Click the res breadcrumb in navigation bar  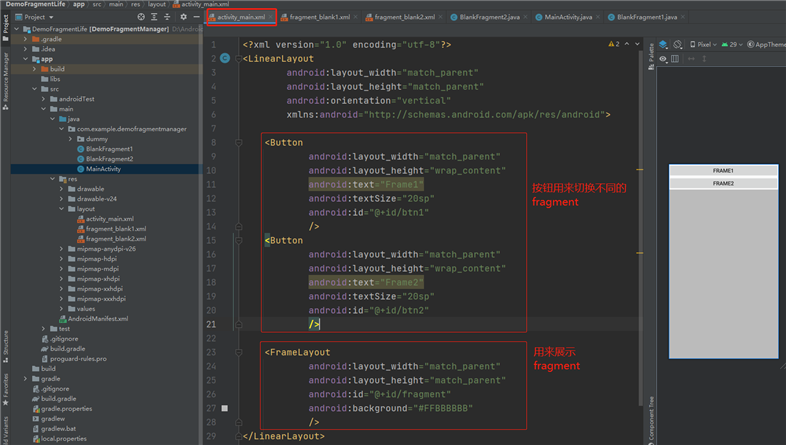(135, 4)
